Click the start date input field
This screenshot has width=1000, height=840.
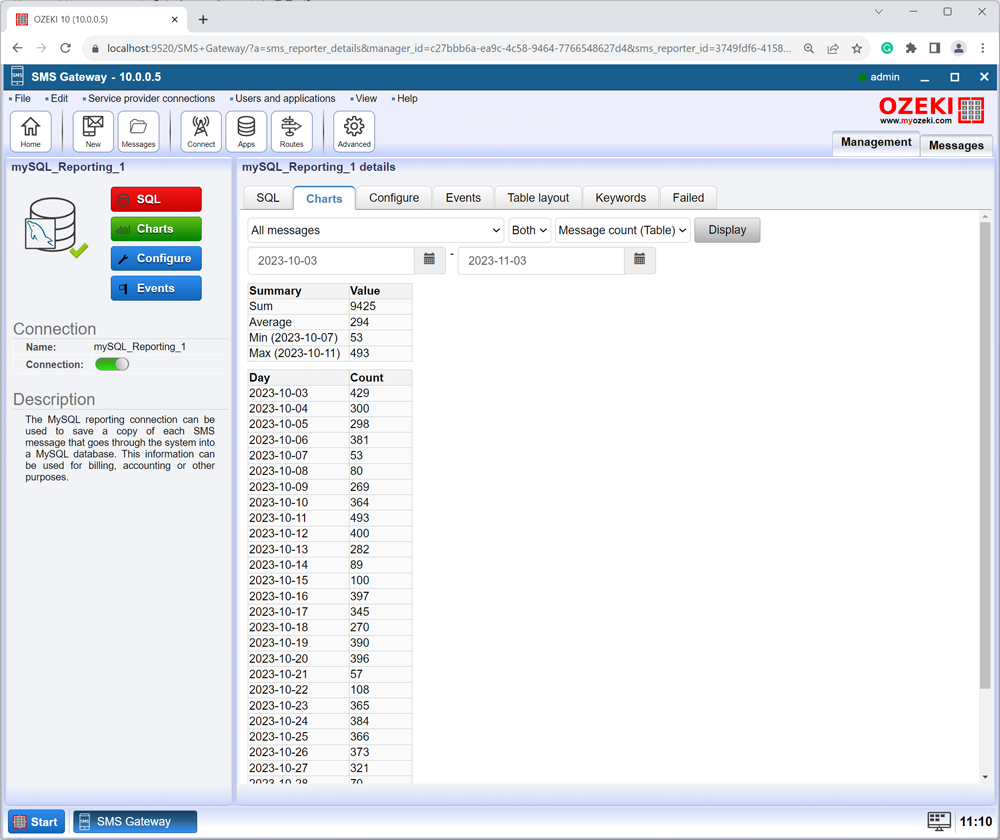[x=331, y=260]
